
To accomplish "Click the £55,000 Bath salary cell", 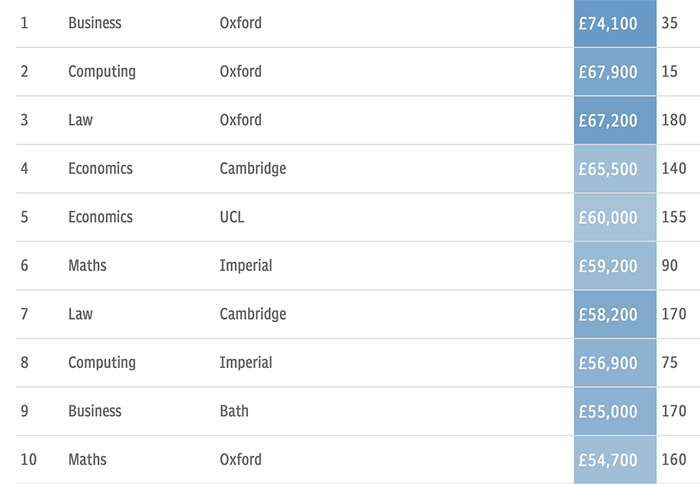I will (x=615, y=411).
